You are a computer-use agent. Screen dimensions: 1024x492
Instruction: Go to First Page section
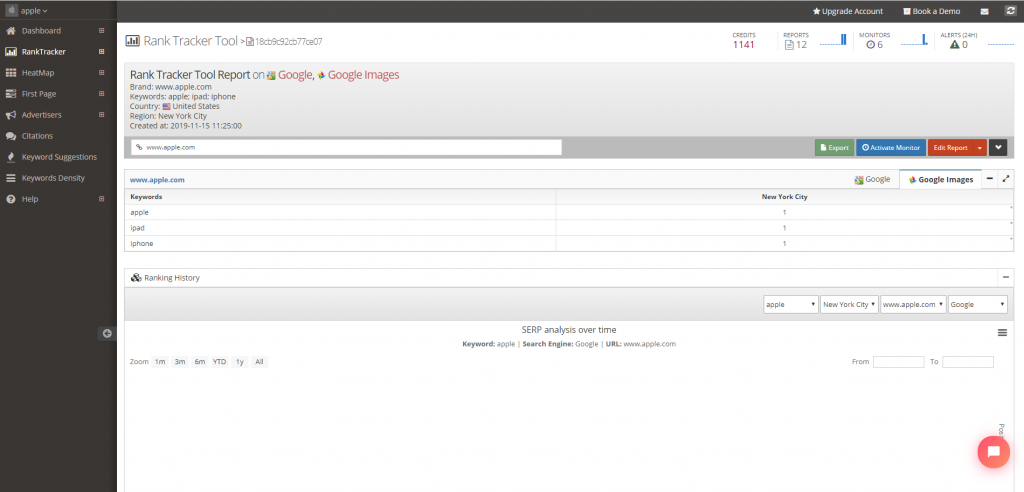[39, 94]
